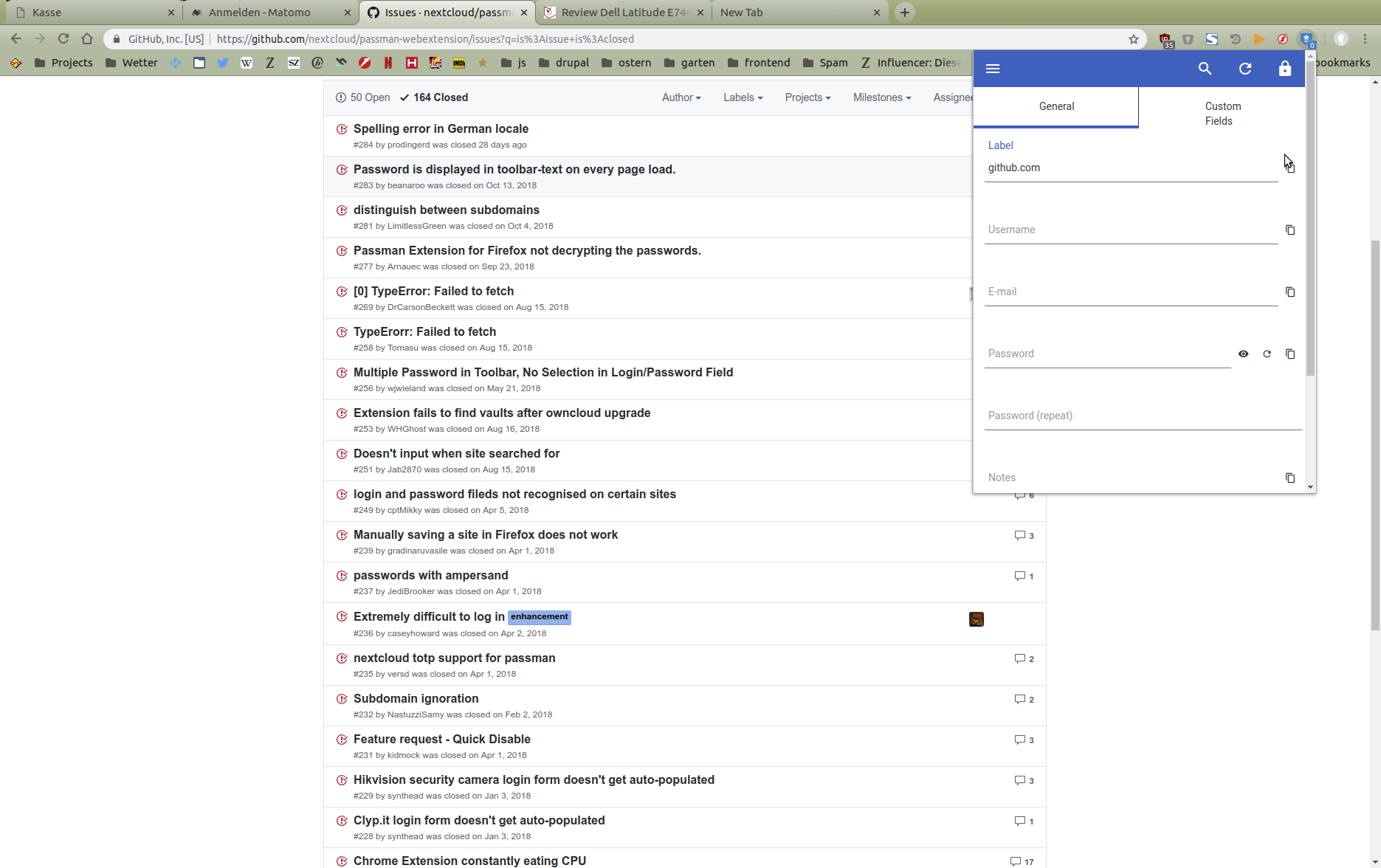Click the Password input field
Viewport: 1381px width, 868px height.
pyautogui.click(x=1107, y=354)
